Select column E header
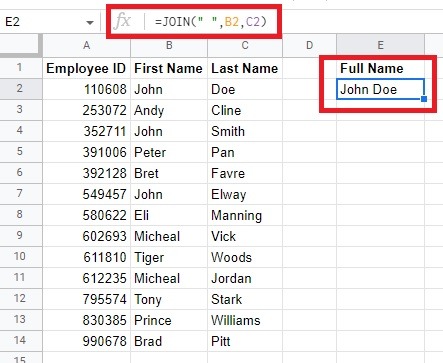This screenshot has width=443, height=363. tap(380, 45)
